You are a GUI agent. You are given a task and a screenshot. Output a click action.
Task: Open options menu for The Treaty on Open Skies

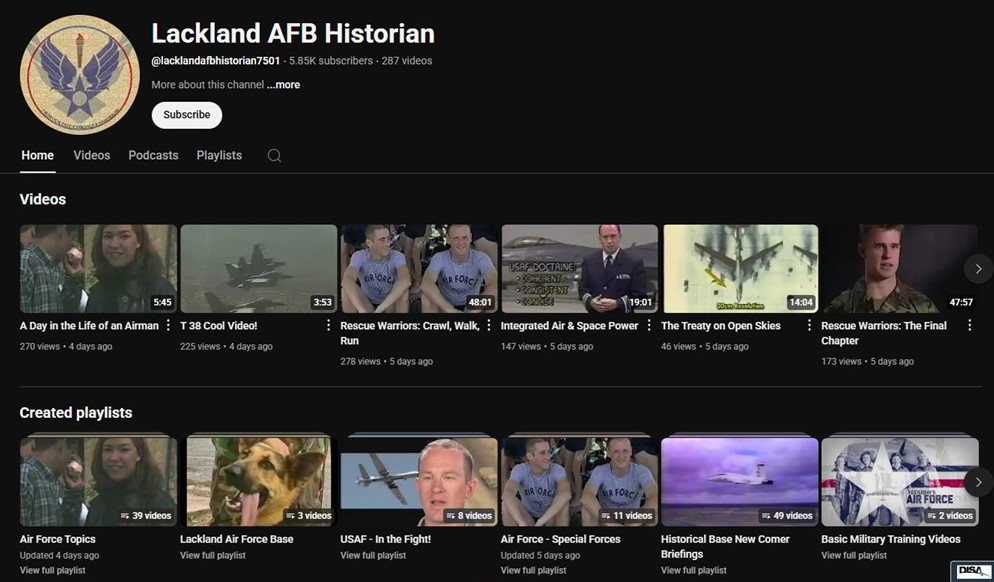pyautogui.click(x=810, y=325)
